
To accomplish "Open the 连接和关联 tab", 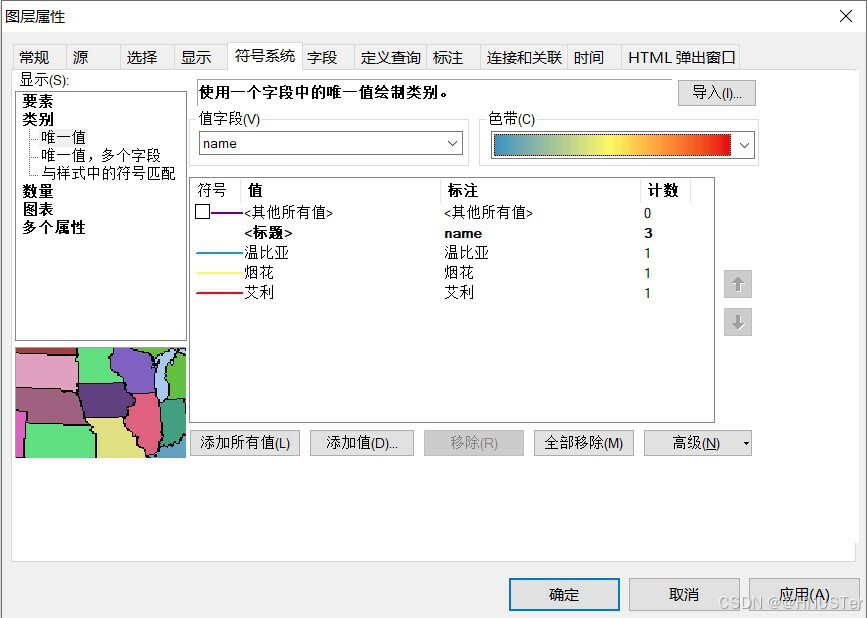I will tap(524, 57).
